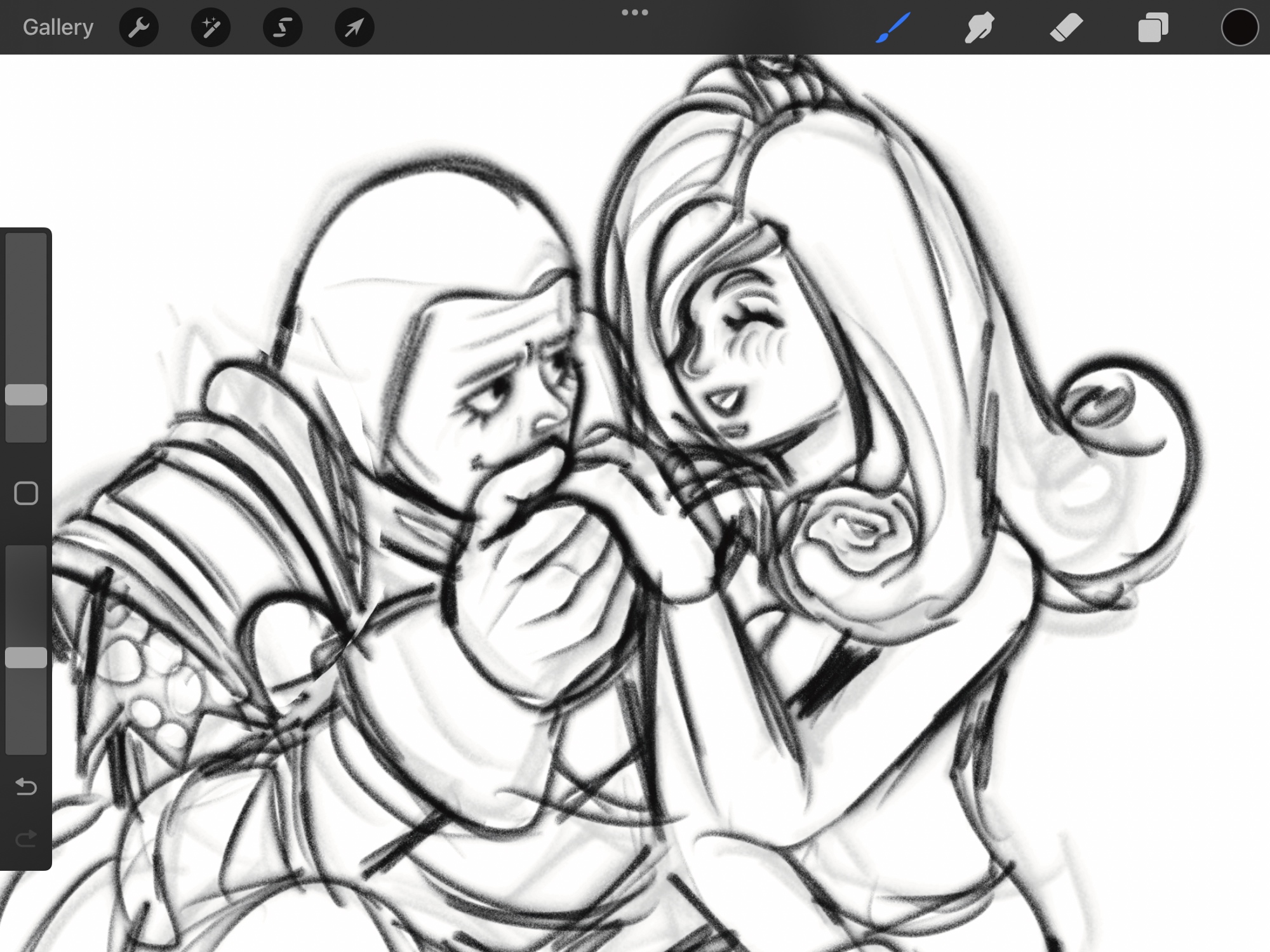Open the black color picker circle
This screenshot has width=1270, height=952.
pyautogui.click(x=1239, y=27)
